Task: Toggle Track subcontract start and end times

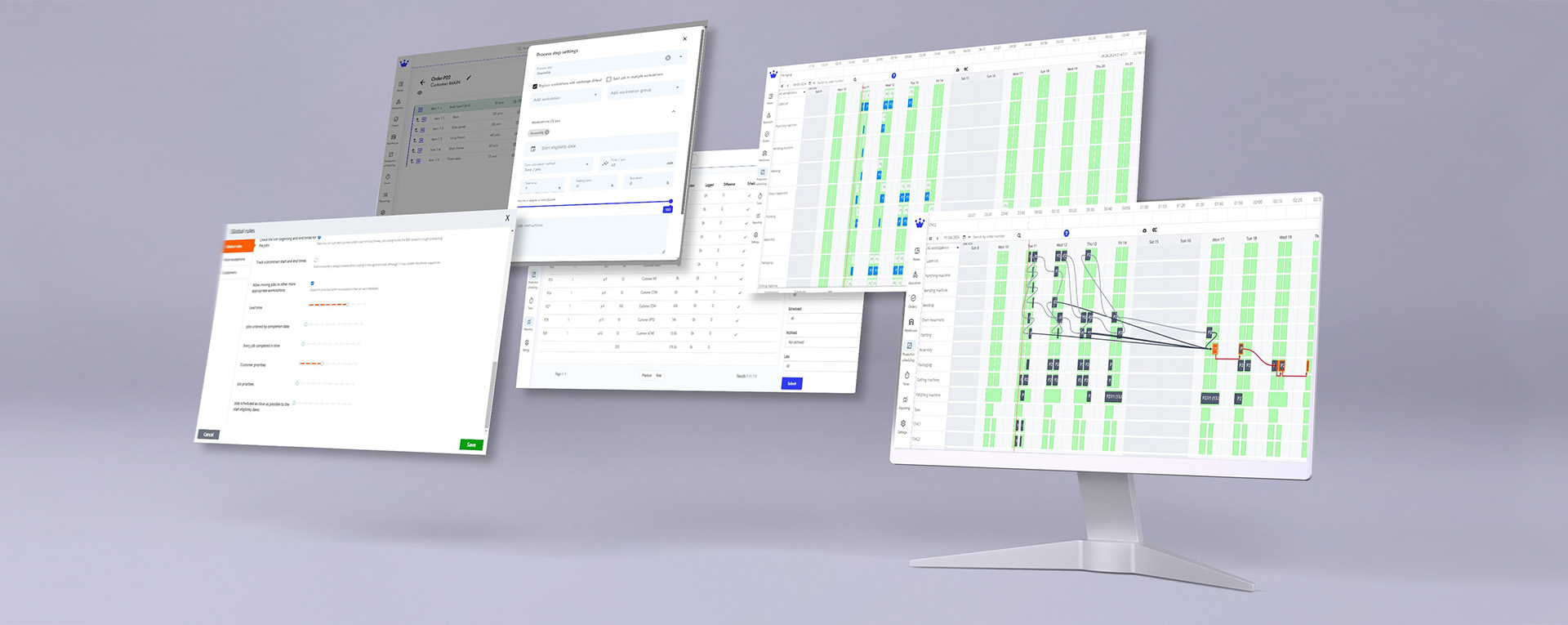Action: click(x=315, y=260)
